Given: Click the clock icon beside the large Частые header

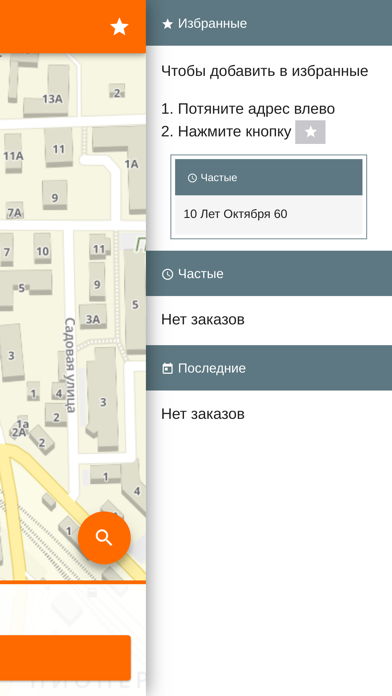Looking at the screenshot, I should [x=167, y=274].
